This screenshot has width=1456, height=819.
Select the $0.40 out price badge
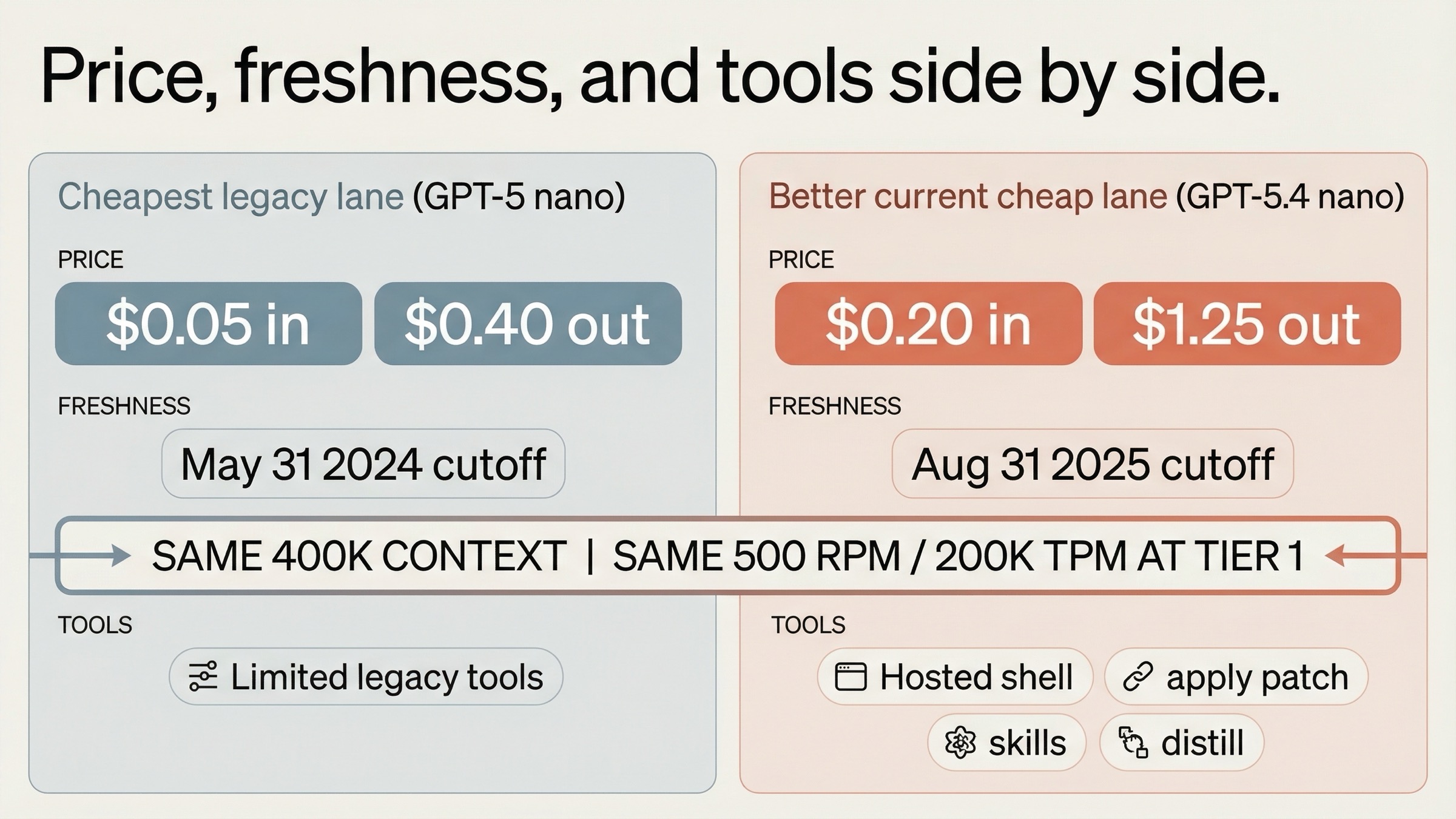[x=528, y=323]
